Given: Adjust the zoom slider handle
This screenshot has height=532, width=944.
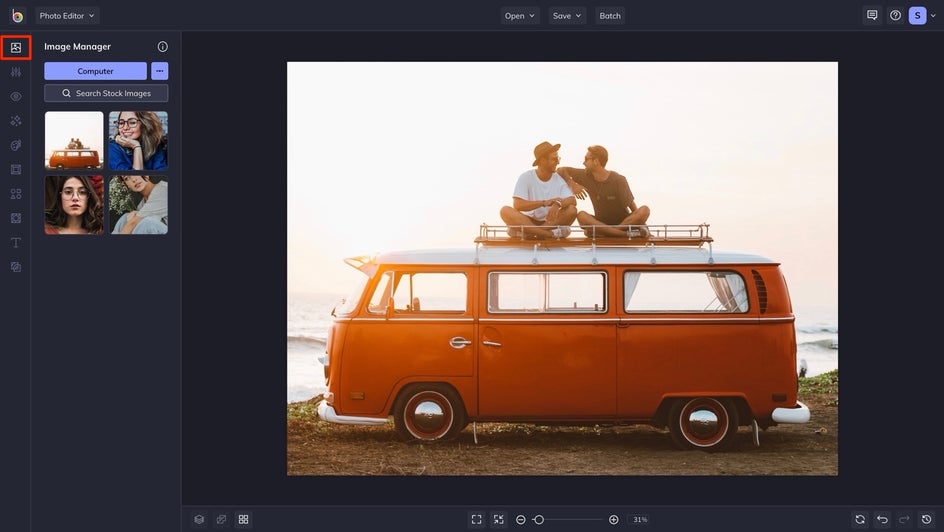Looking at the screenshot, I should click(539, 519).
